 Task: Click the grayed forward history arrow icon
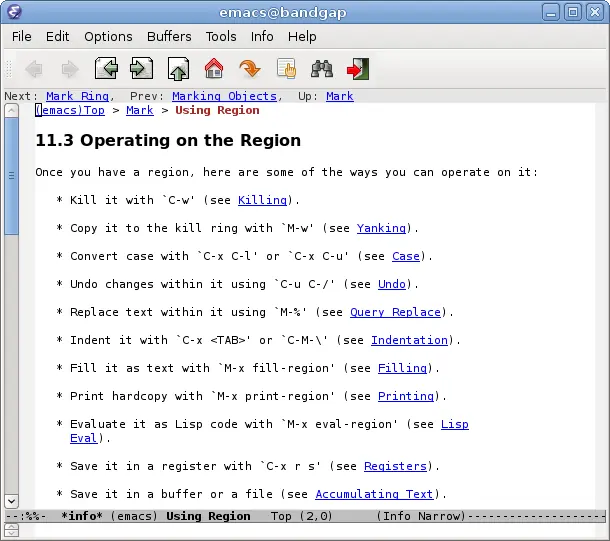tap(70, 69)
